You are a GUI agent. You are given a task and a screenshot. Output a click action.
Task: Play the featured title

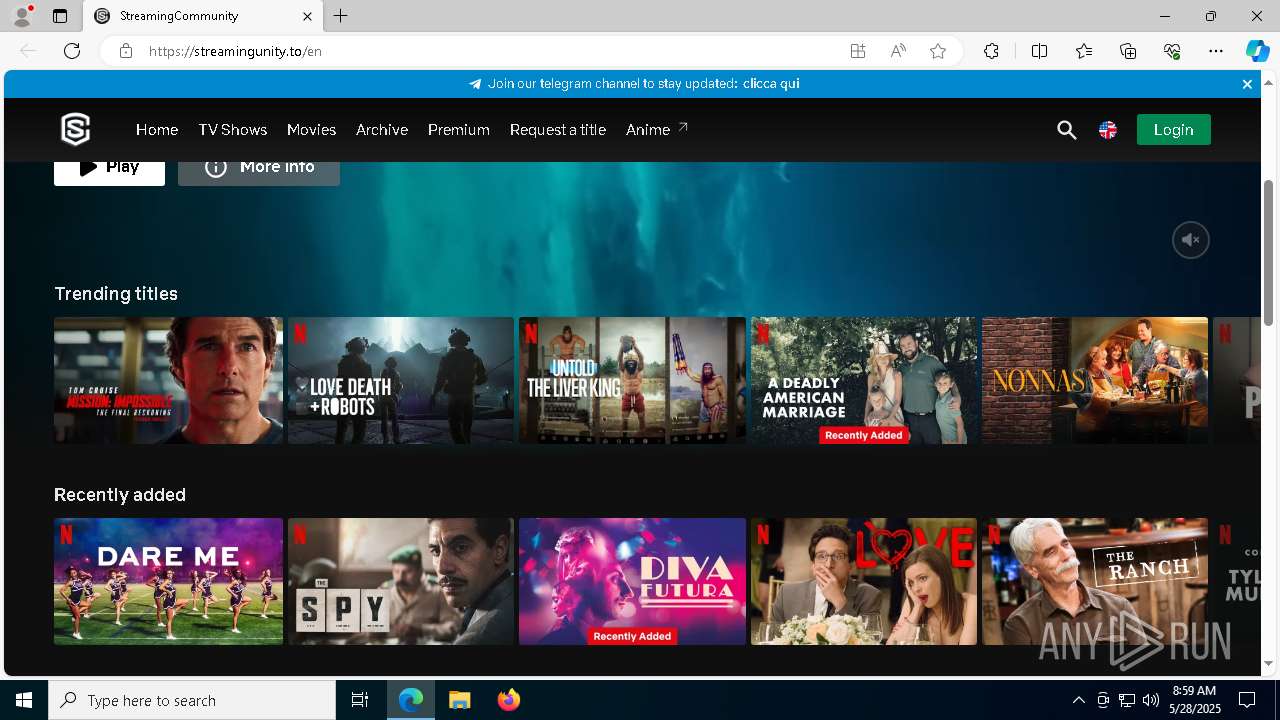click(x=109, y=172)
